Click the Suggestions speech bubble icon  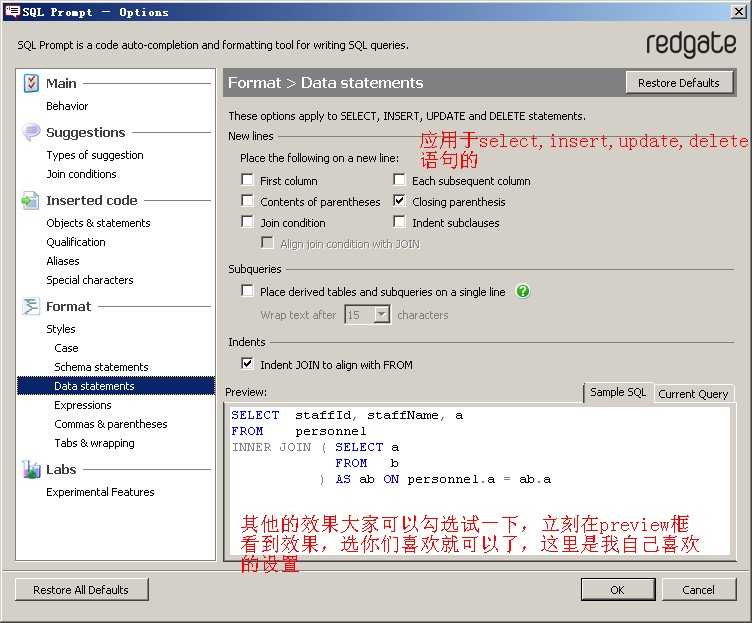tap(31, 132)
